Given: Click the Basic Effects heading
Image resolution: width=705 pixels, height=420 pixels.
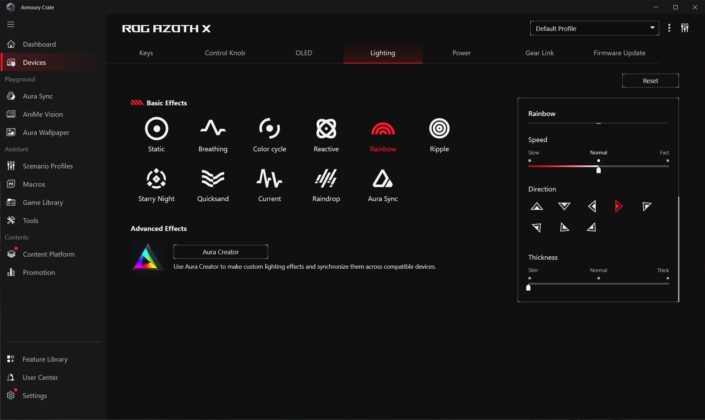Looking at the screenshot, I should coord(166,103).
